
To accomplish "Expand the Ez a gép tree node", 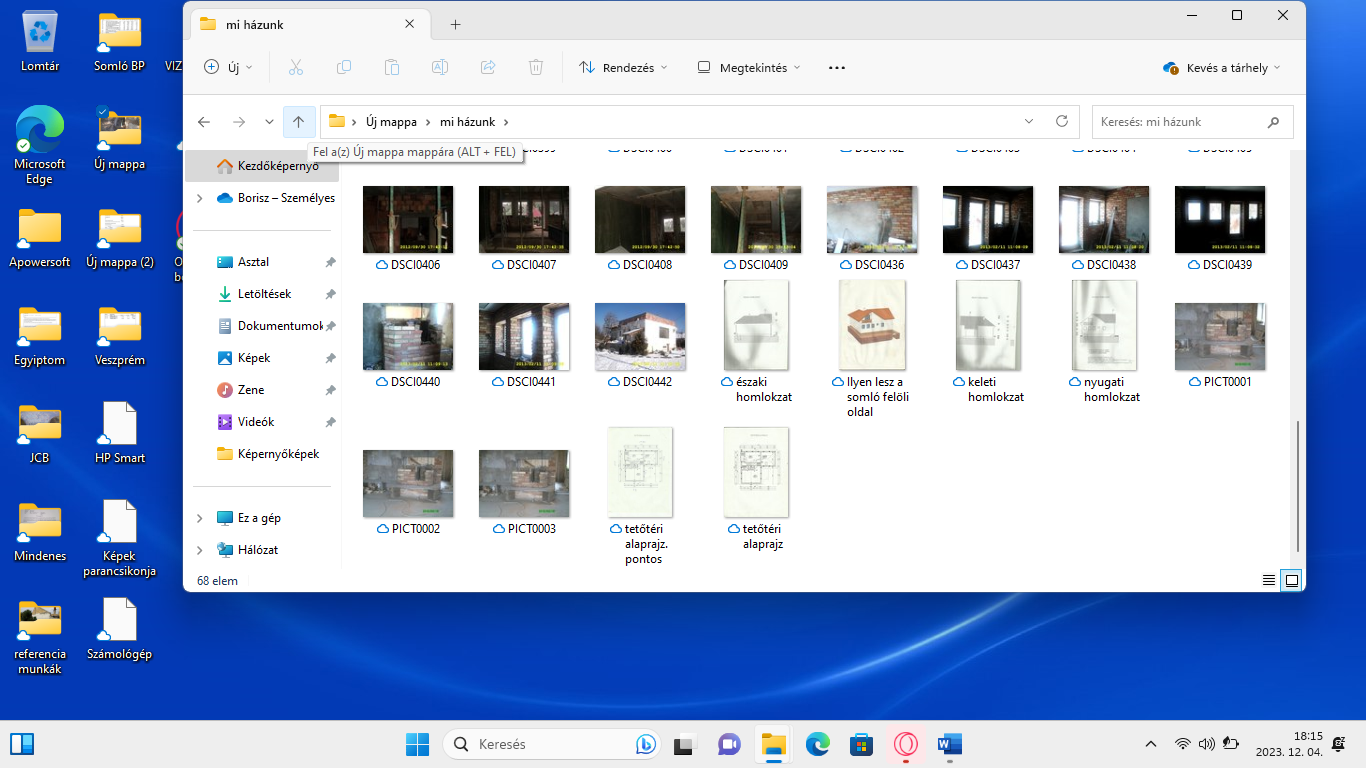I will tap(200, 518).
